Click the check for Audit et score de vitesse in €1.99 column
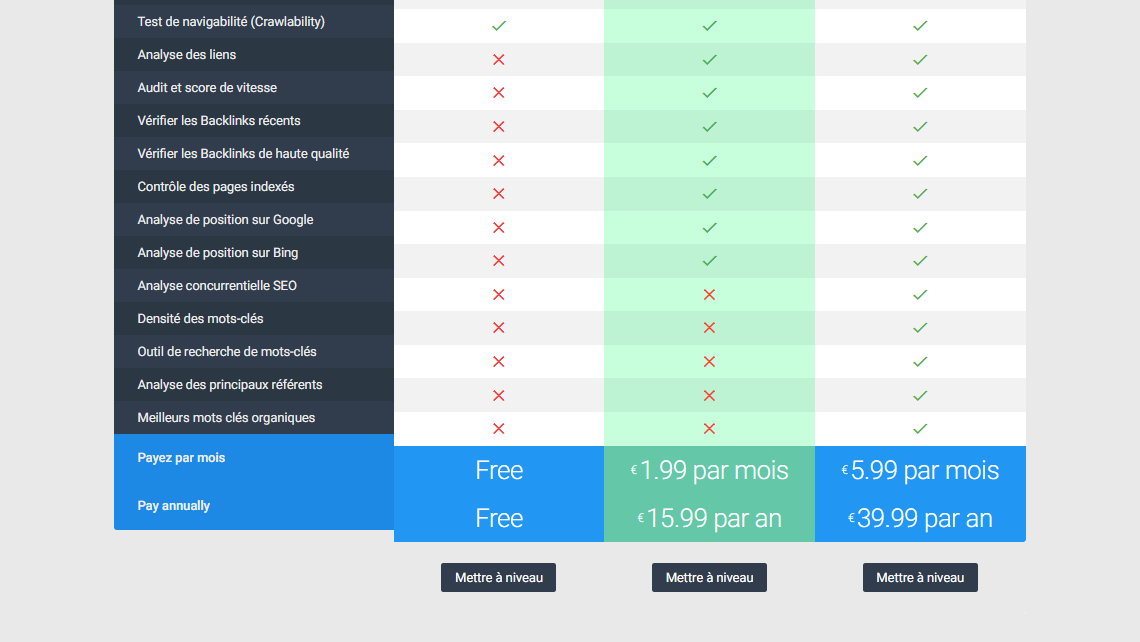 [x=709, y=93]
